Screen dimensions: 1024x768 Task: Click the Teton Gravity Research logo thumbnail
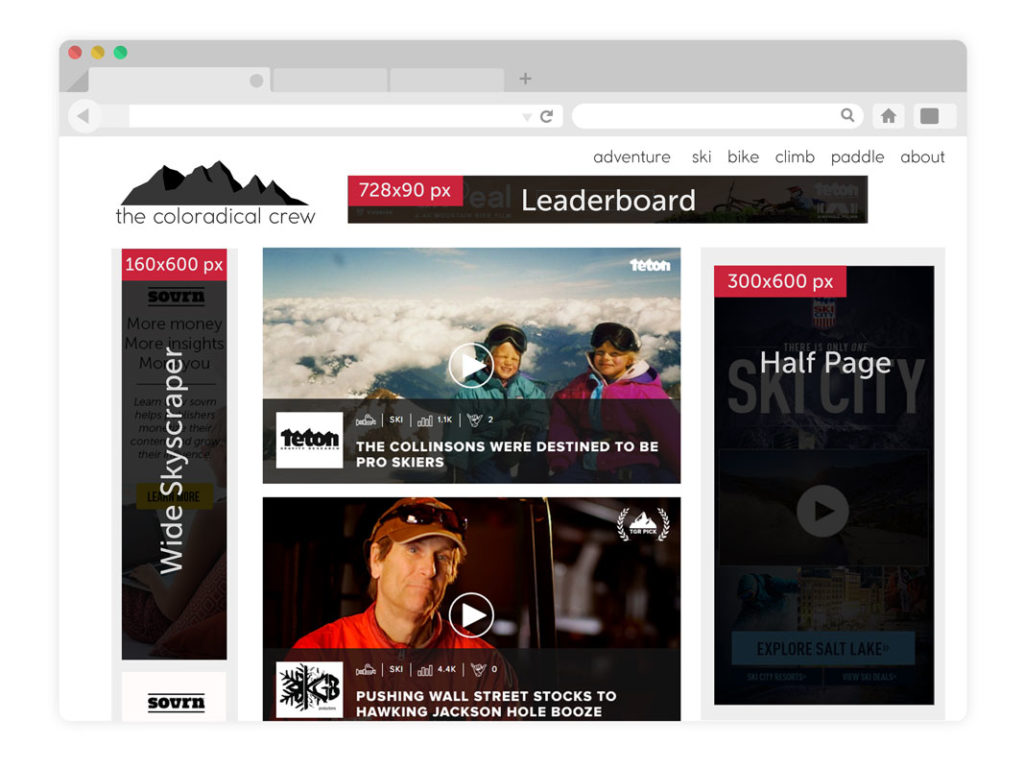pos(309,440)
